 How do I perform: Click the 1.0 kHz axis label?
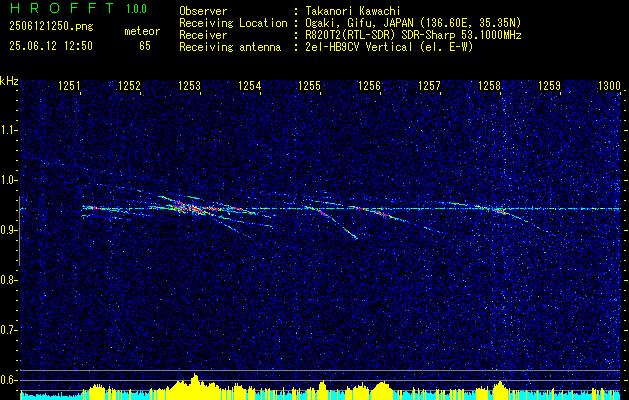pos(8,180)
